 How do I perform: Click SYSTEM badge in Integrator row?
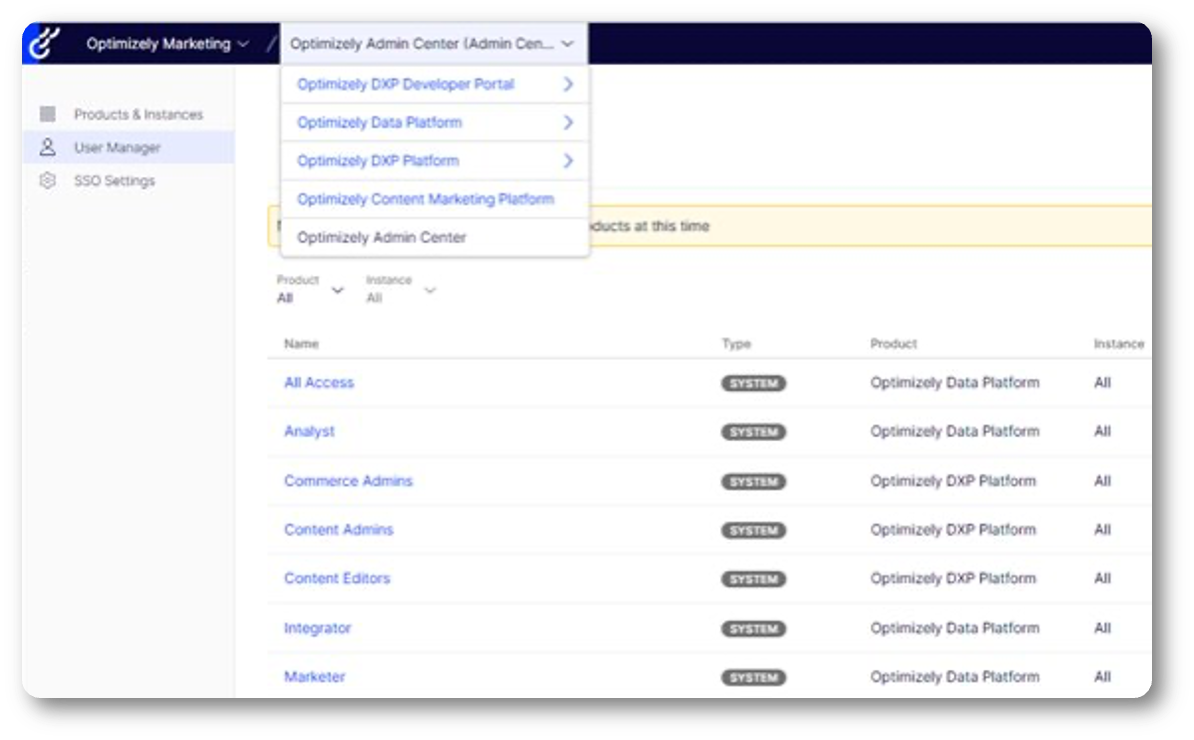click(x=754, y=628)
